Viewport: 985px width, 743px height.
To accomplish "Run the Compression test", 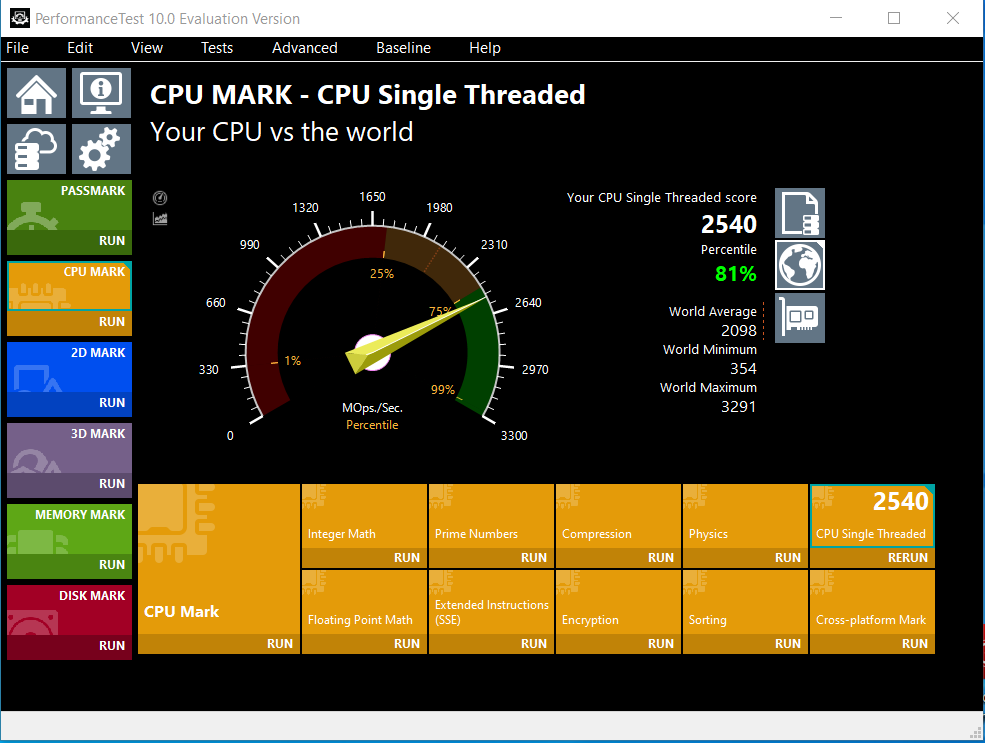I will point(618,558).
